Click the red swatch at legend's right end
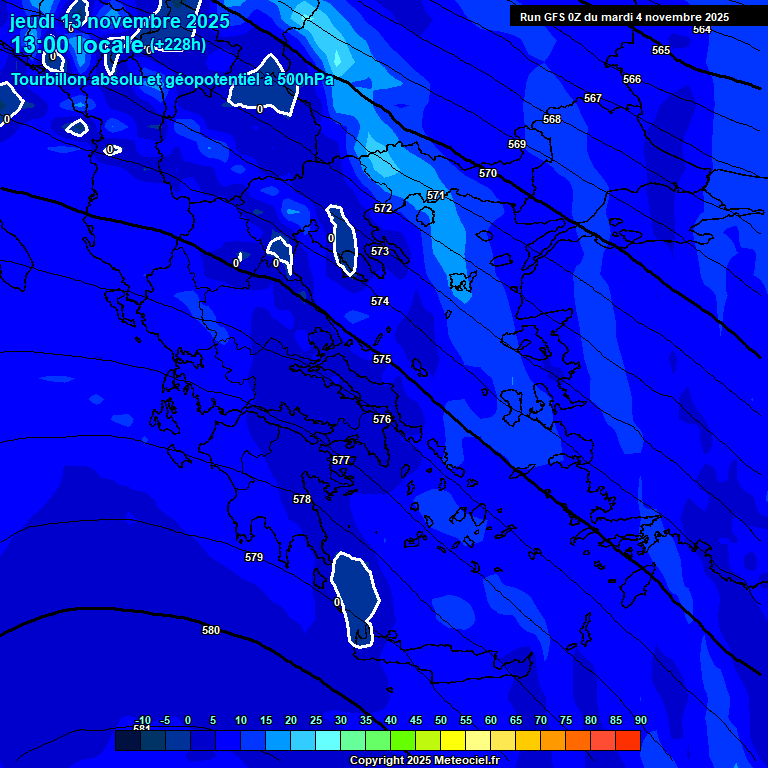Image resolution: width=768 pixels, height=768 pixels. coord(628,741)
